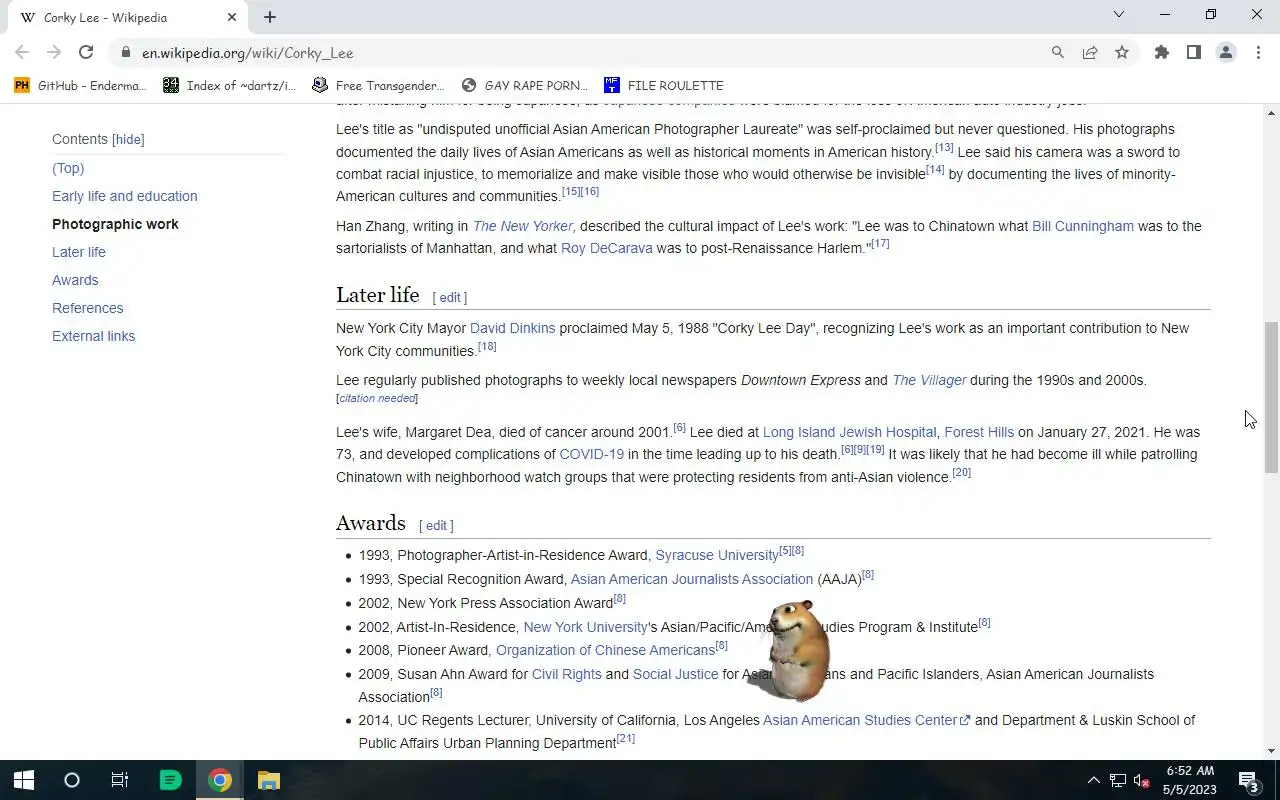Open a new tab with the plus button
This screenshot has width=1280, height=800.
click(x=270, y=17)
